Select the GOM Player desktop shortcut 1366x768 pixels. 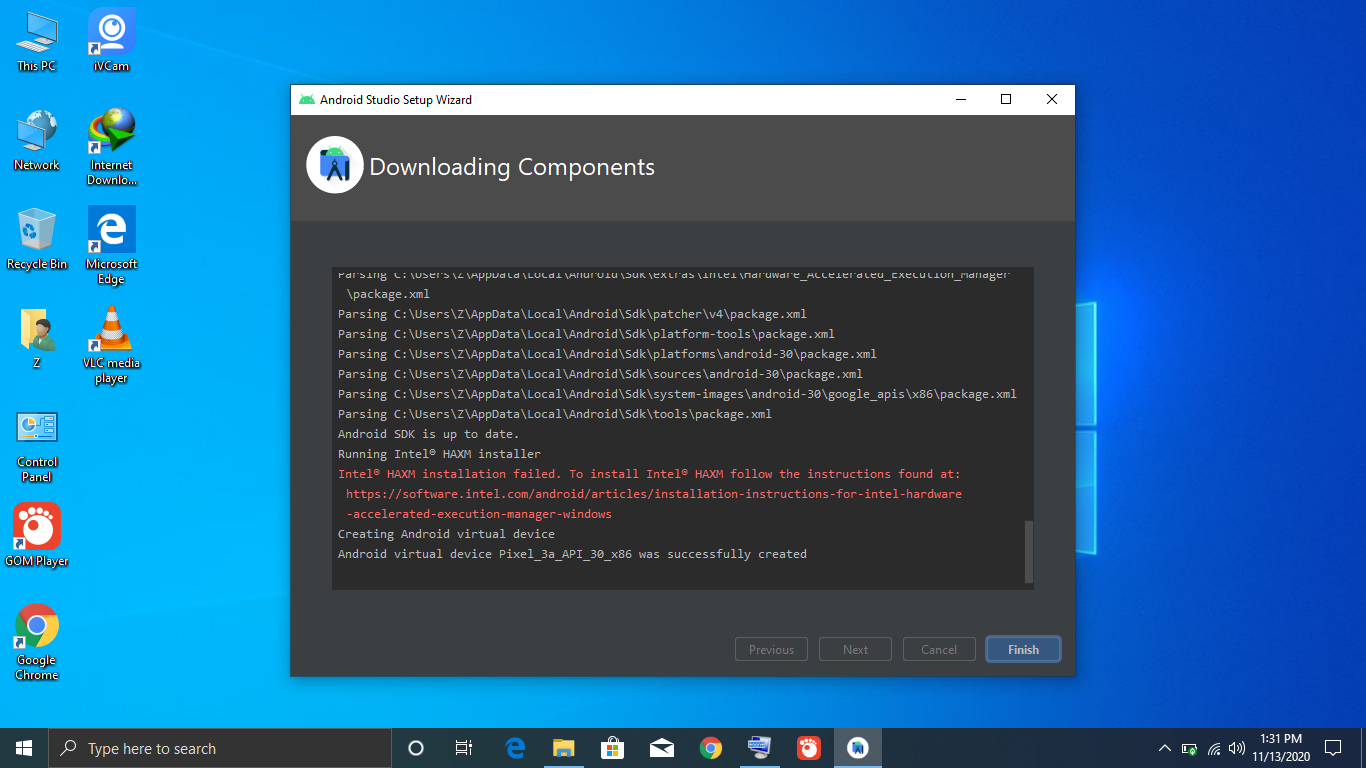[37, 536]
